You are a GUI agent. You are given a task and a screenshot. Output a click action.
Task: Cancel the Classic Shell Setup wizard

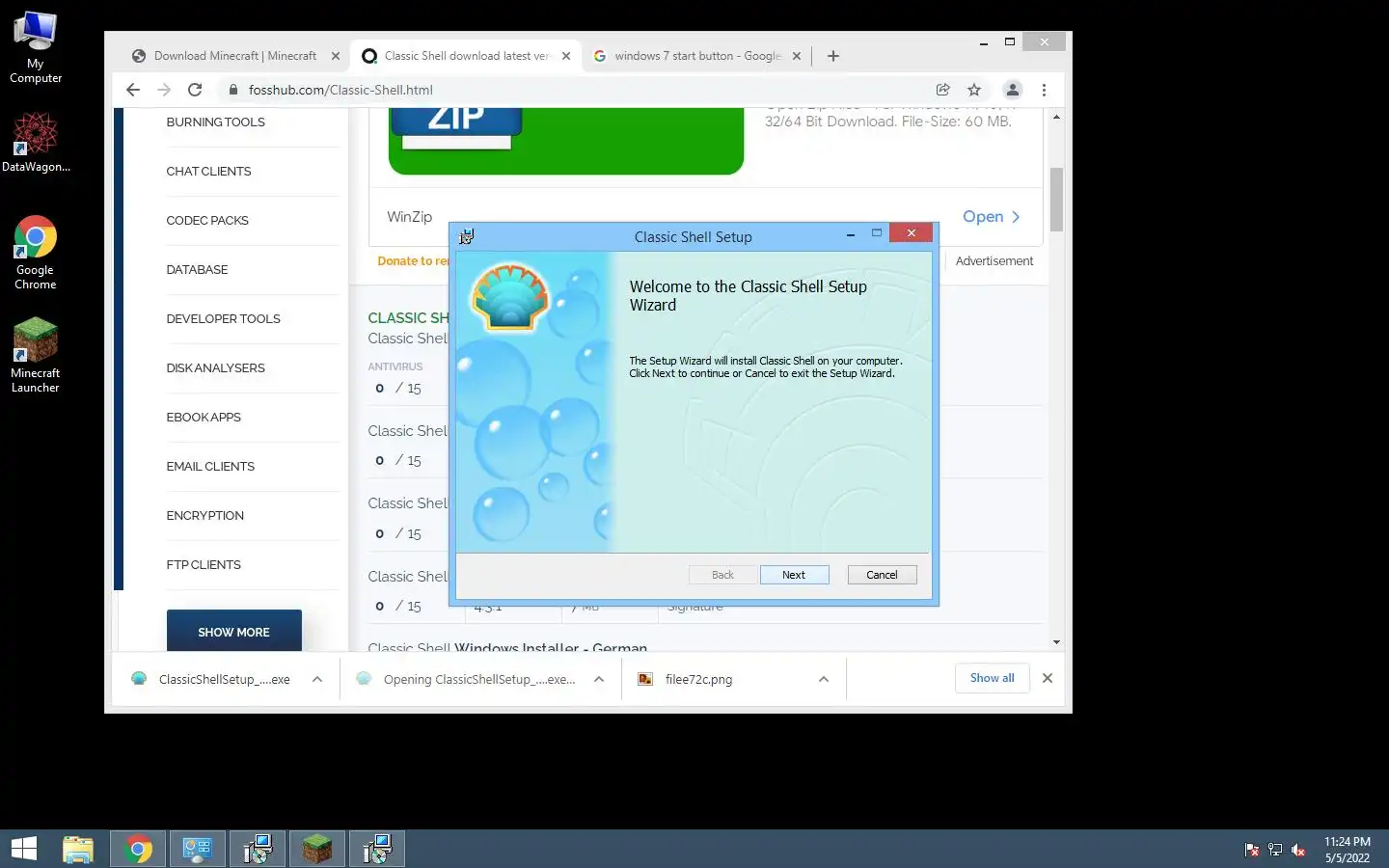pos(882,575)
